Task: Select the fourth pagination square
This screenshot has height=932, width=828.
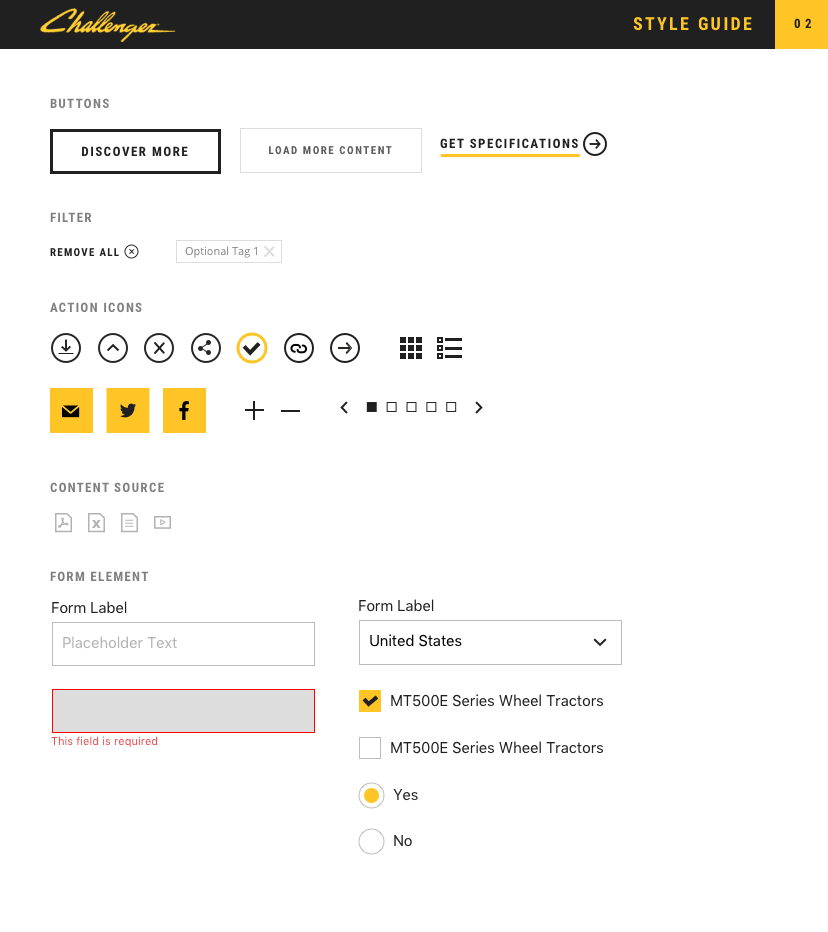Action: click(x=432, y=407)
